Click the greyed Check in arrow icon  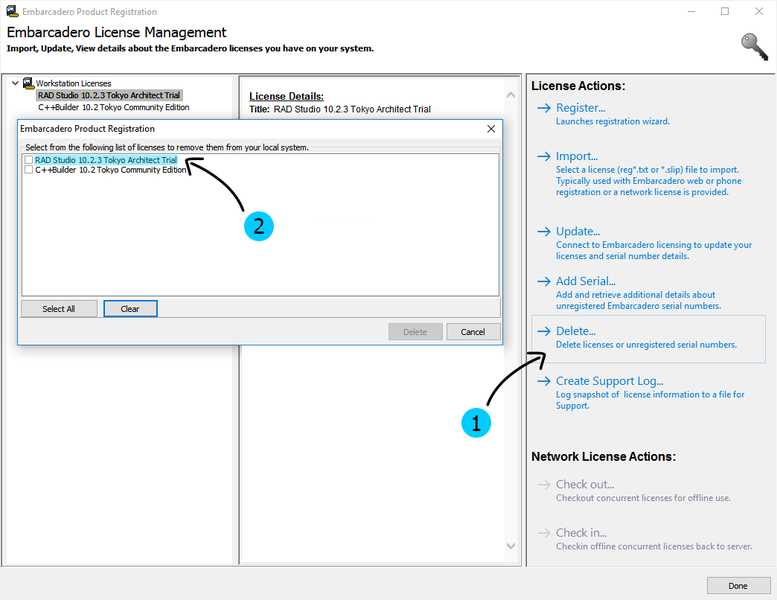544,533
